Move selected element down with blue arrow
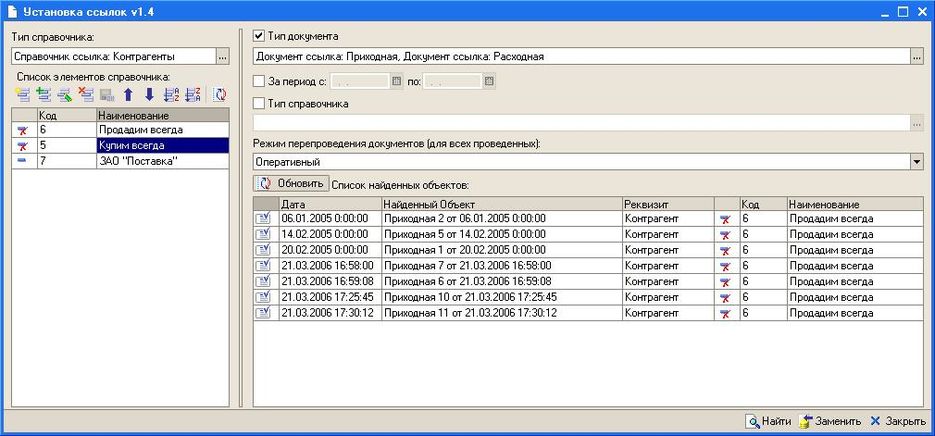The width and height of the screenshot is (935, 436). click(149, 95)
